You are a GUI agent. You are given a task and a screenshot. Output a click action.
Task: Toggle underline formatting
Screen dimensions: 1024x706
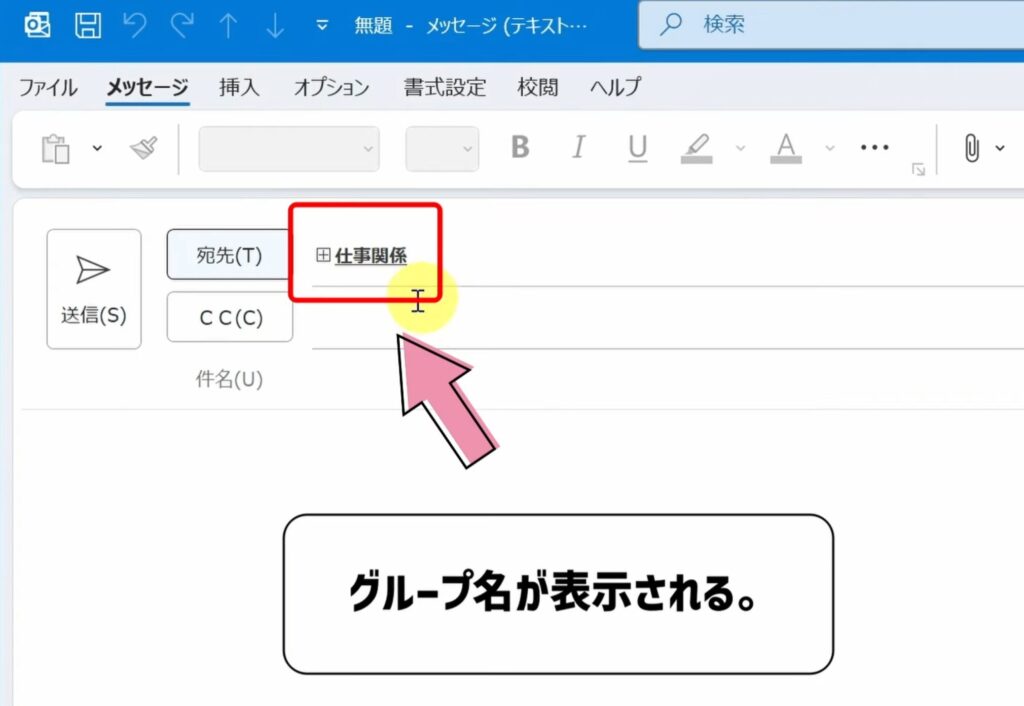(637, 147)
